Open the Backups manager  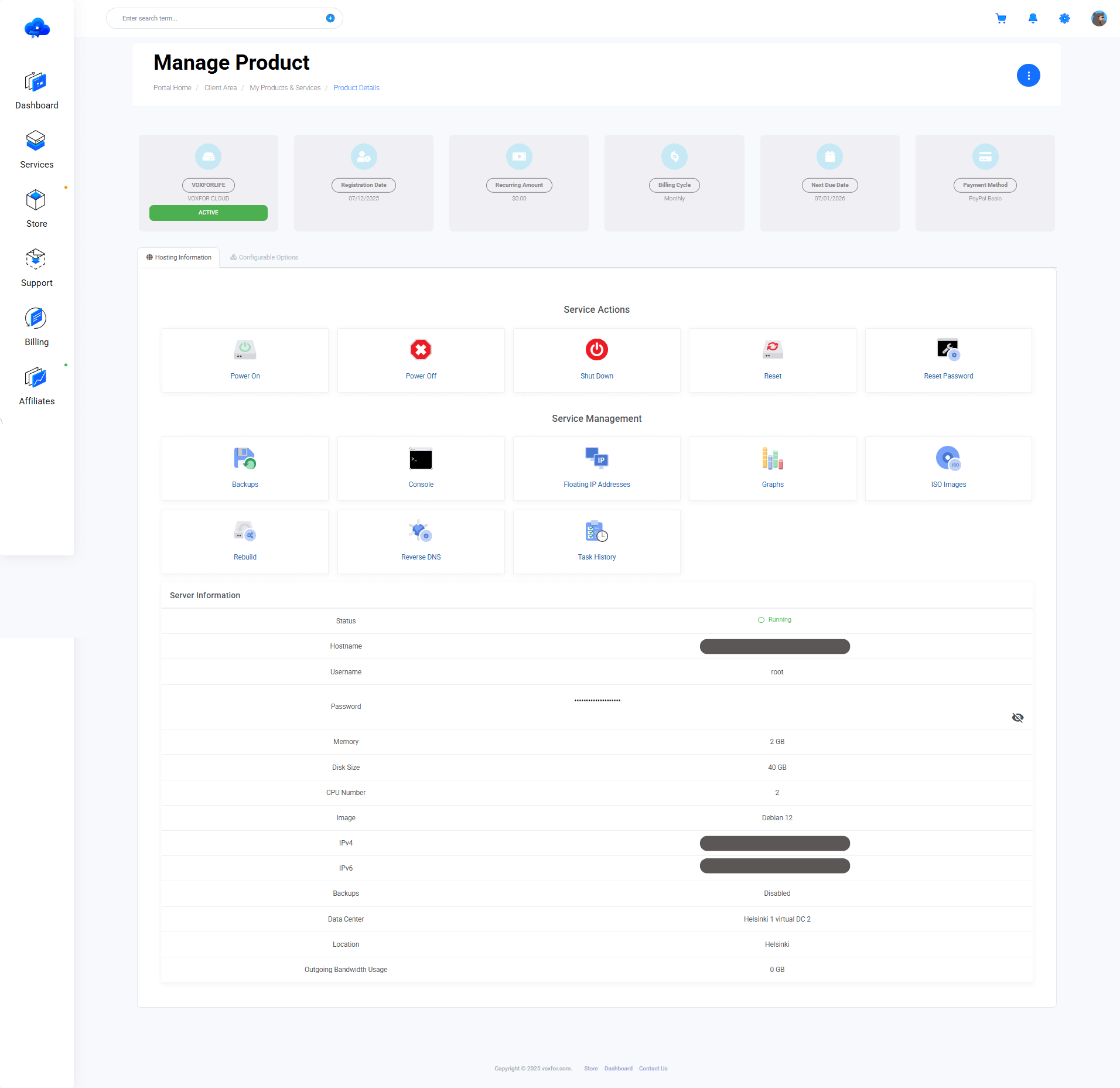coord(245,468)
